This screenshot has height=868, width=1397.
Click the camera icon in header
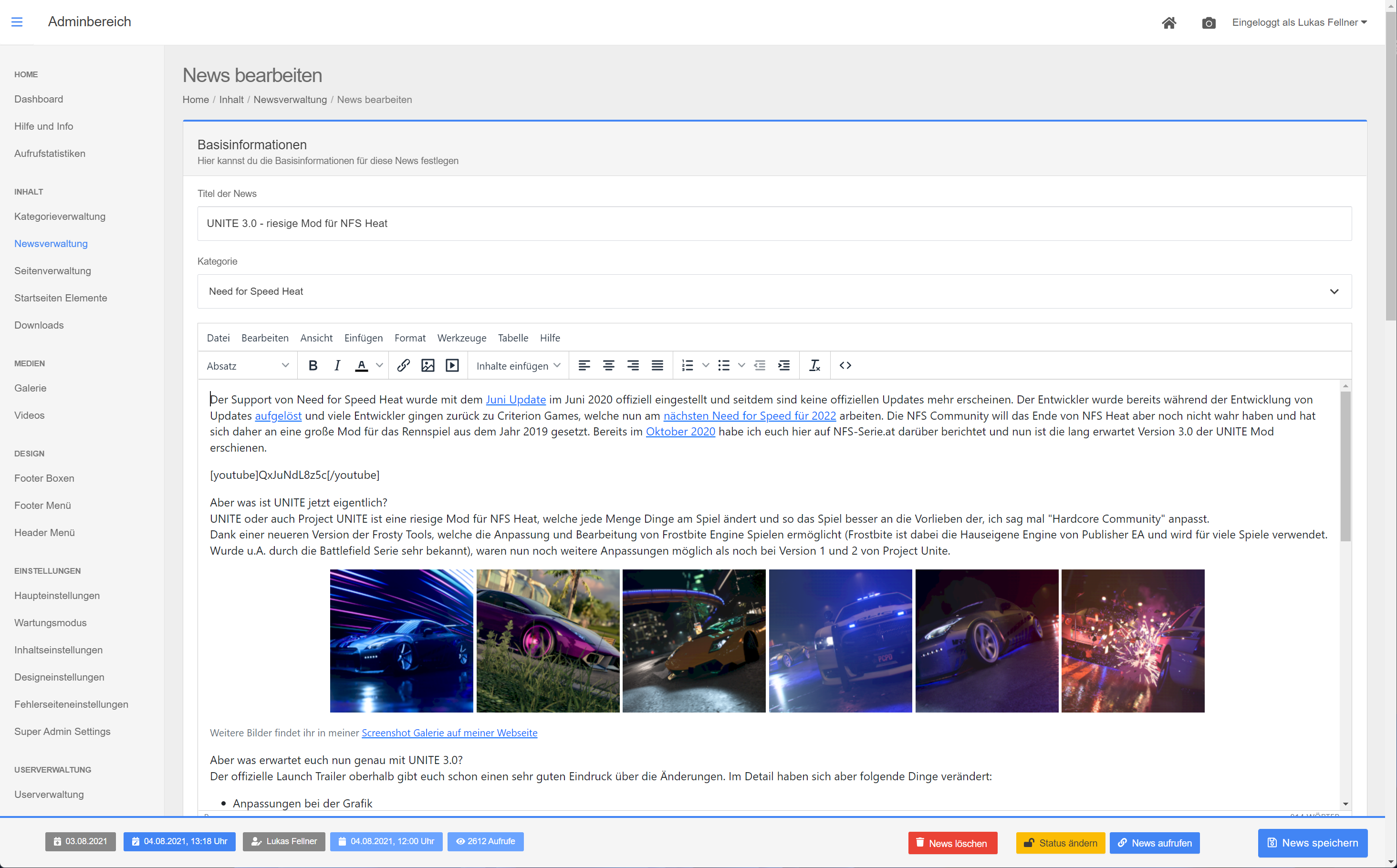coord(1209,23)
